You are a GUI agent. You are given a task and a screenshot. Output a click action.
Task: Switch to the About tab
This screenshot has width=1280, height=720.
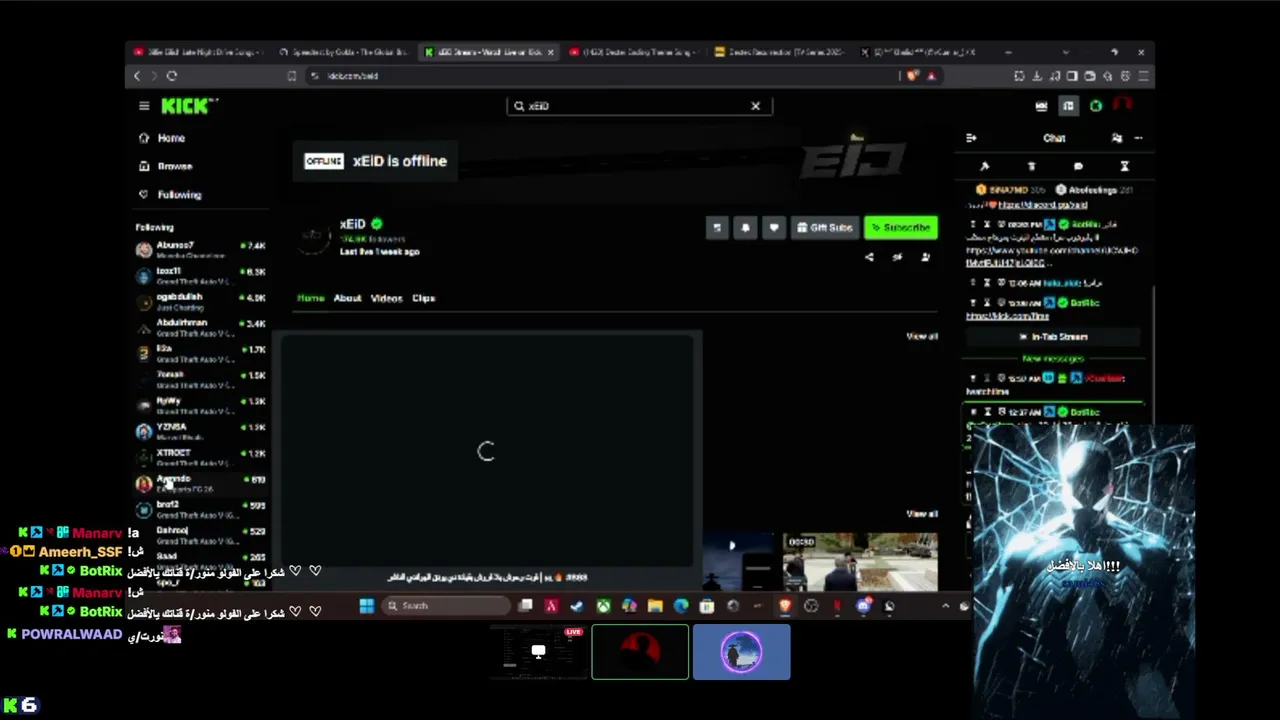point(347,298)
